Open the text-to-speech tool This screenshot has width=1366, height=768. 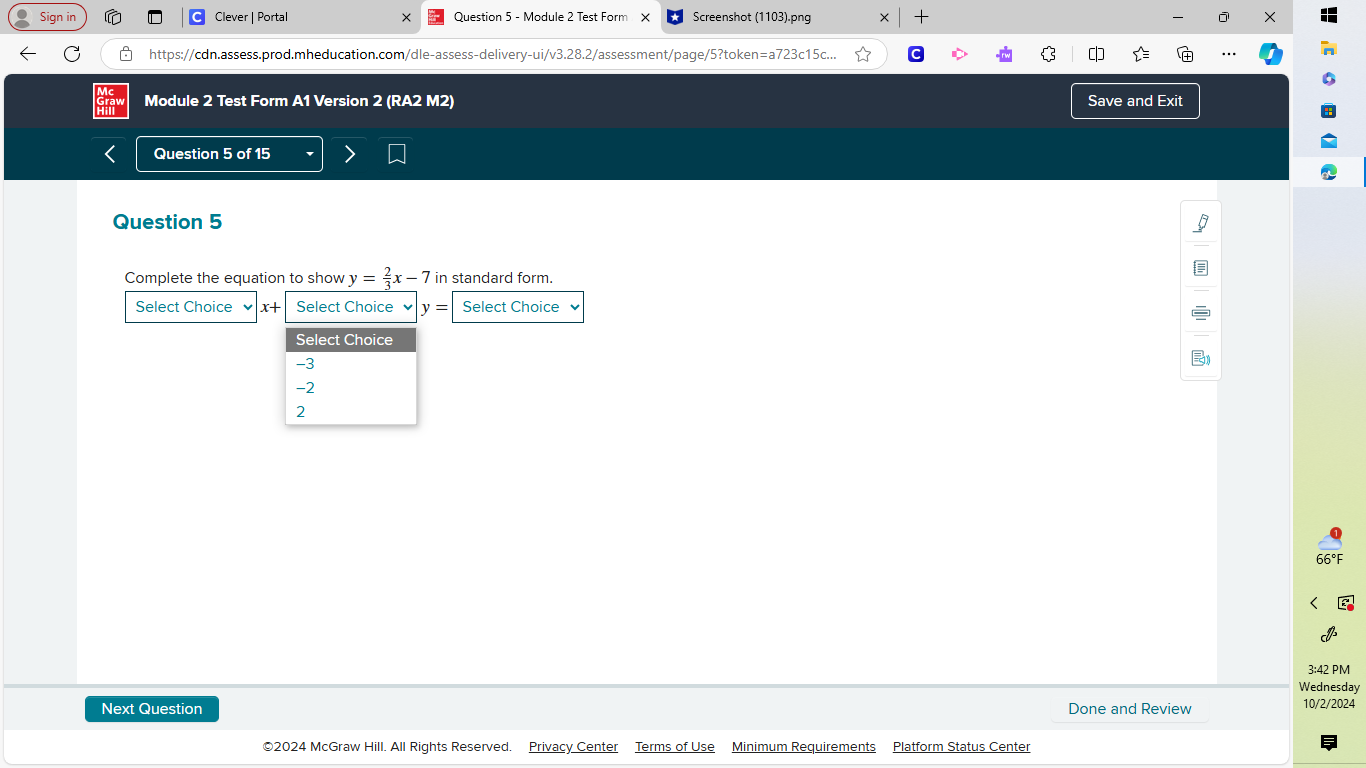[1201, 358]
